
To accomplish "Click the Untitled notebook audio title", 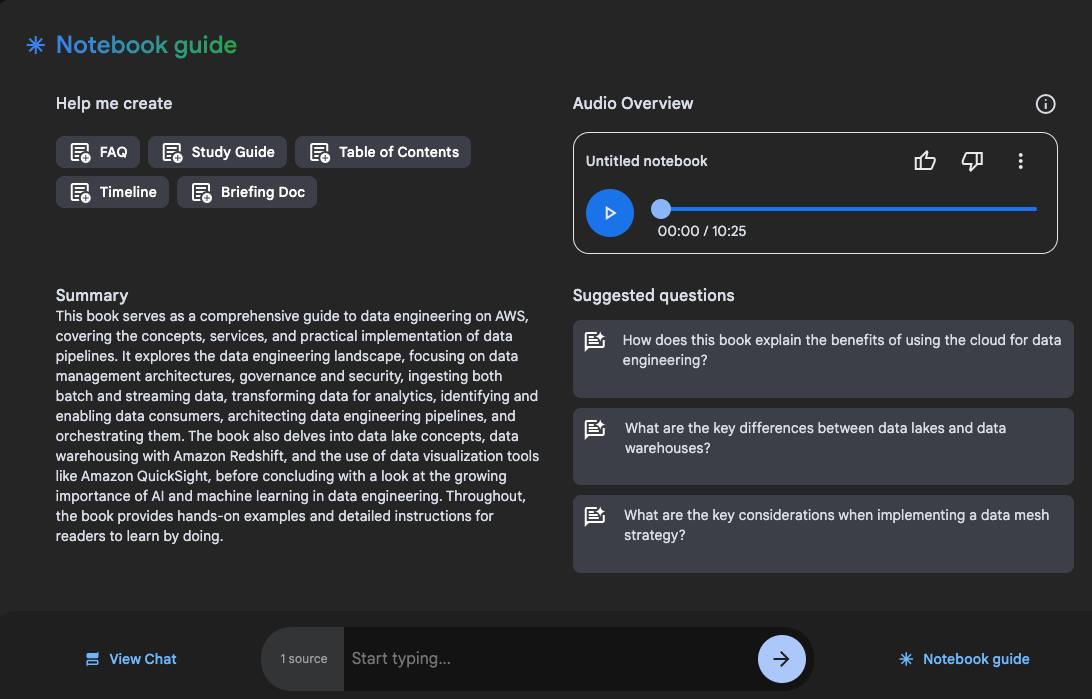I will (646, 161).
